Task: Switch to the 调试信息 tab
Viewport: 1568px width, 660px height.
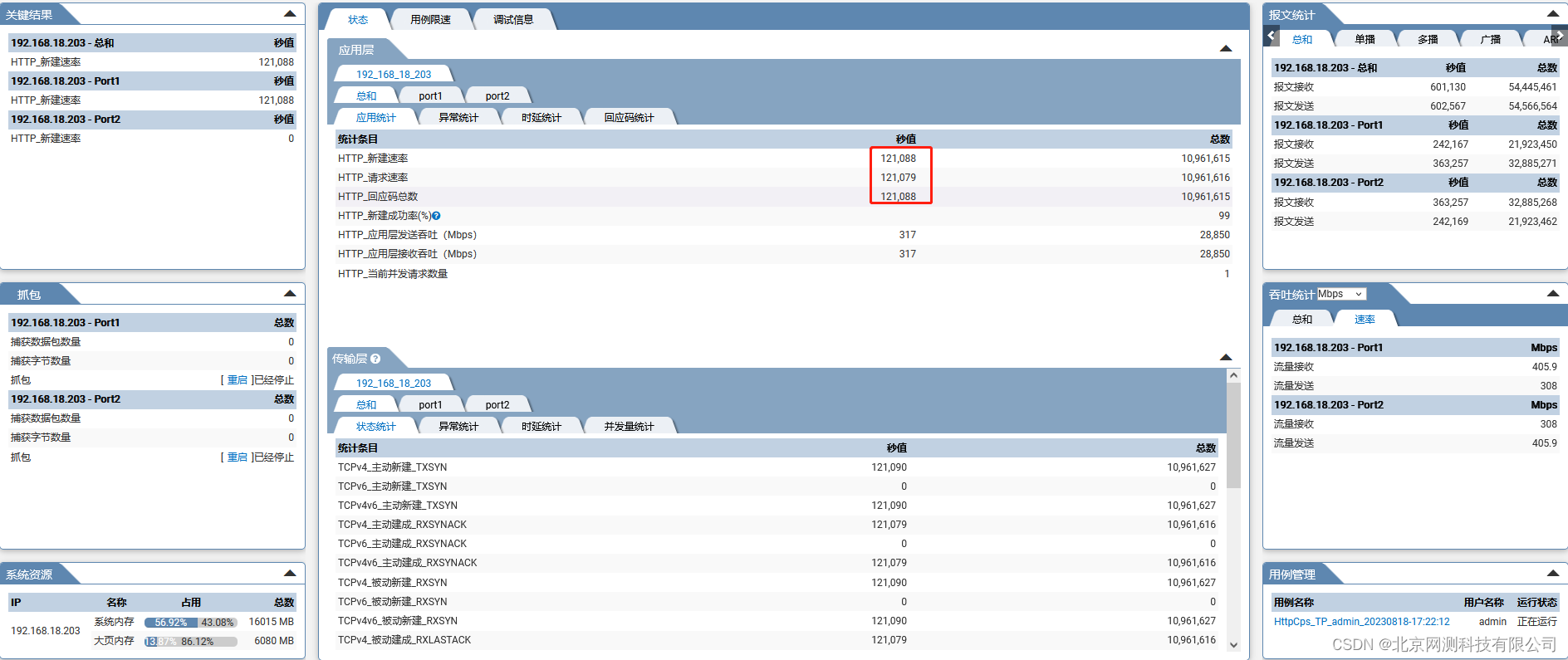Action: (513, 20)
